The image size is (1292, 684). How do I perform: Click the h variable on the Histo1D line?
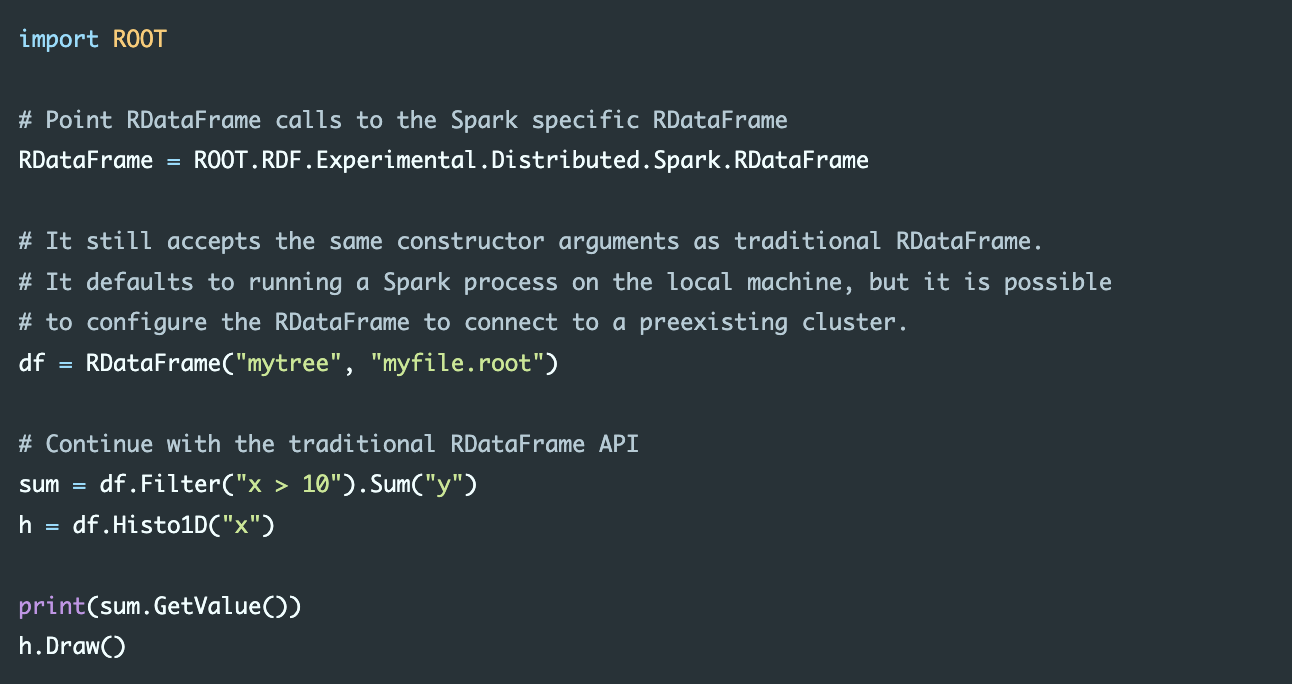point(25,525)
